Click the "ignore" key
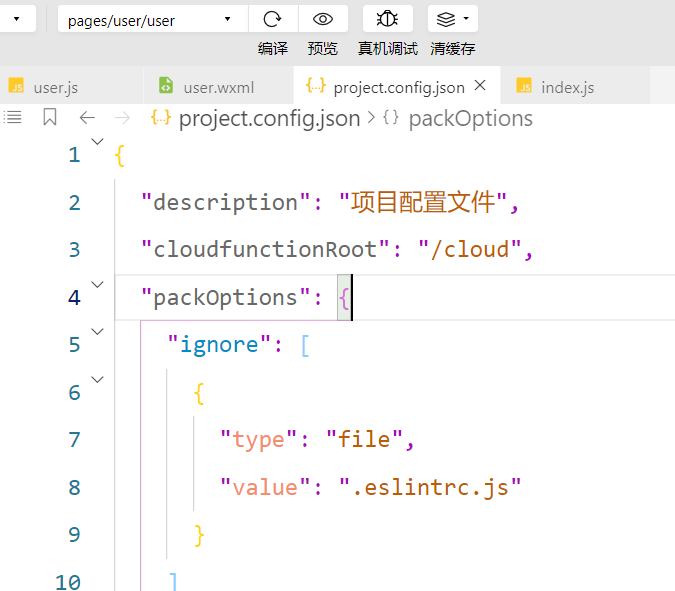This screenshot has height=591, width=675. [219, 345]
